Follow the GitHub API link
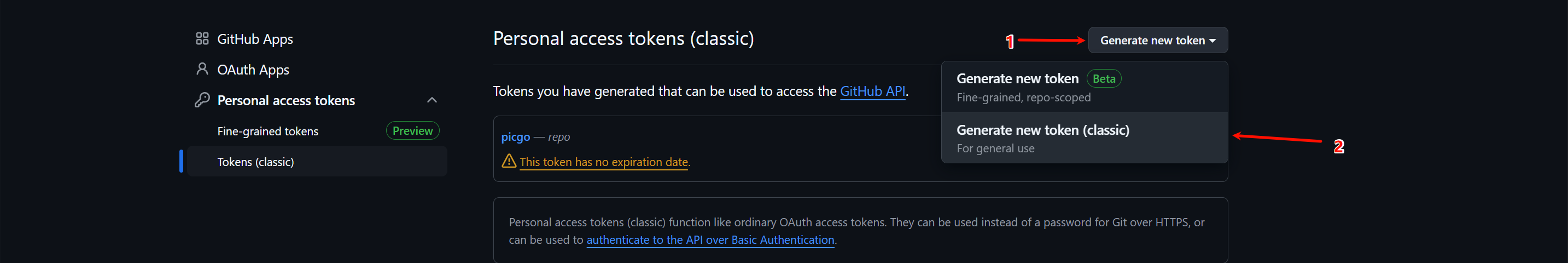 pyautogui.click(x=872, y=92)
